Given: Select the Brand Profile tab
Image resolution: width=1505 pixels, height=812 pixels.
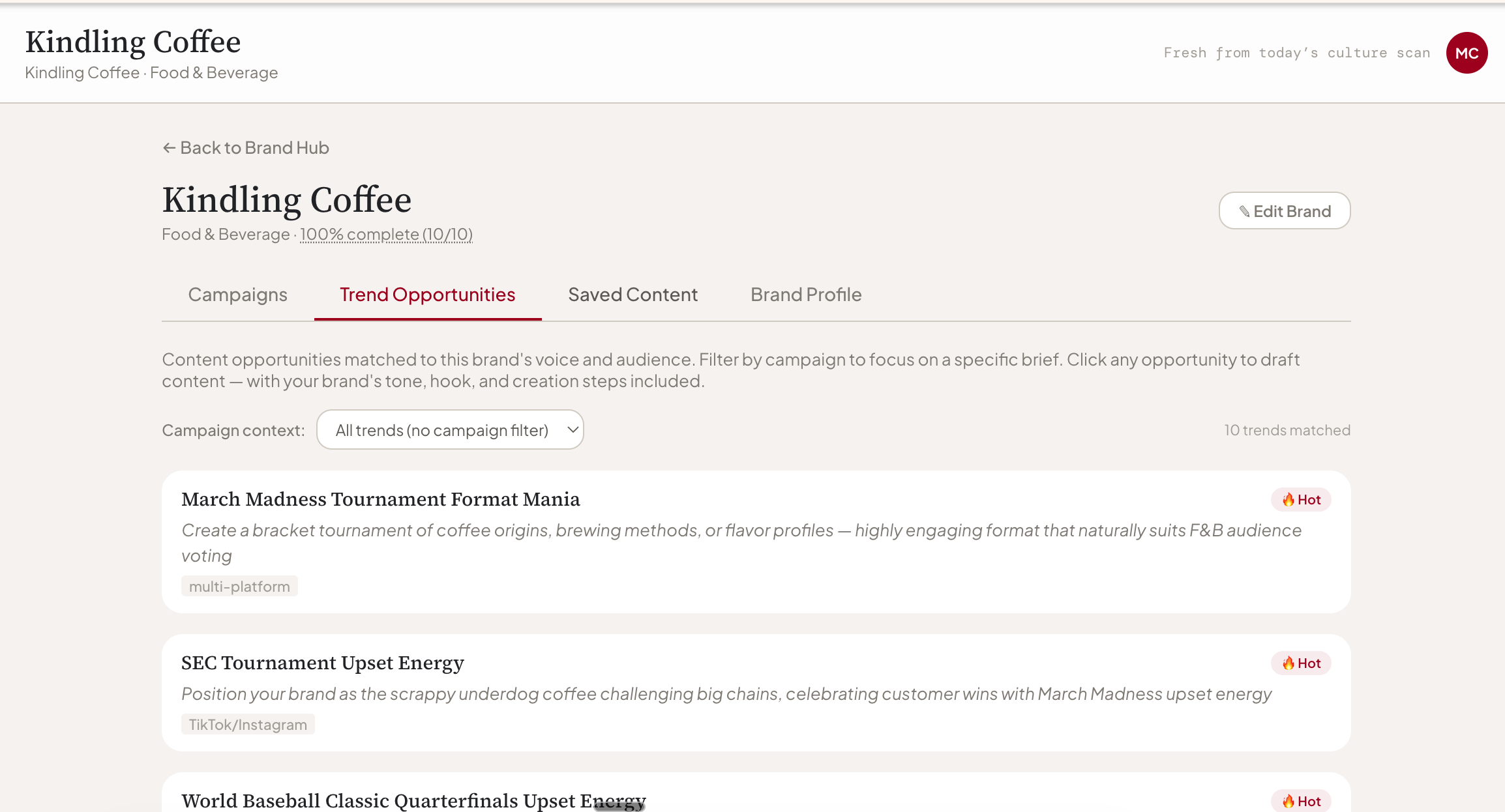Looking at the screenshot, I should pyautogui.click(x=806, y=295).
